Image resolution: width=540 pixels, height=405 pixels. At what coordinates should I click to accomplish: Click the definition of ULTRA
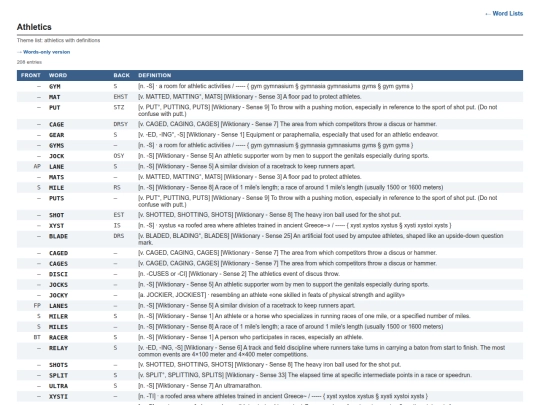[200, 386]
